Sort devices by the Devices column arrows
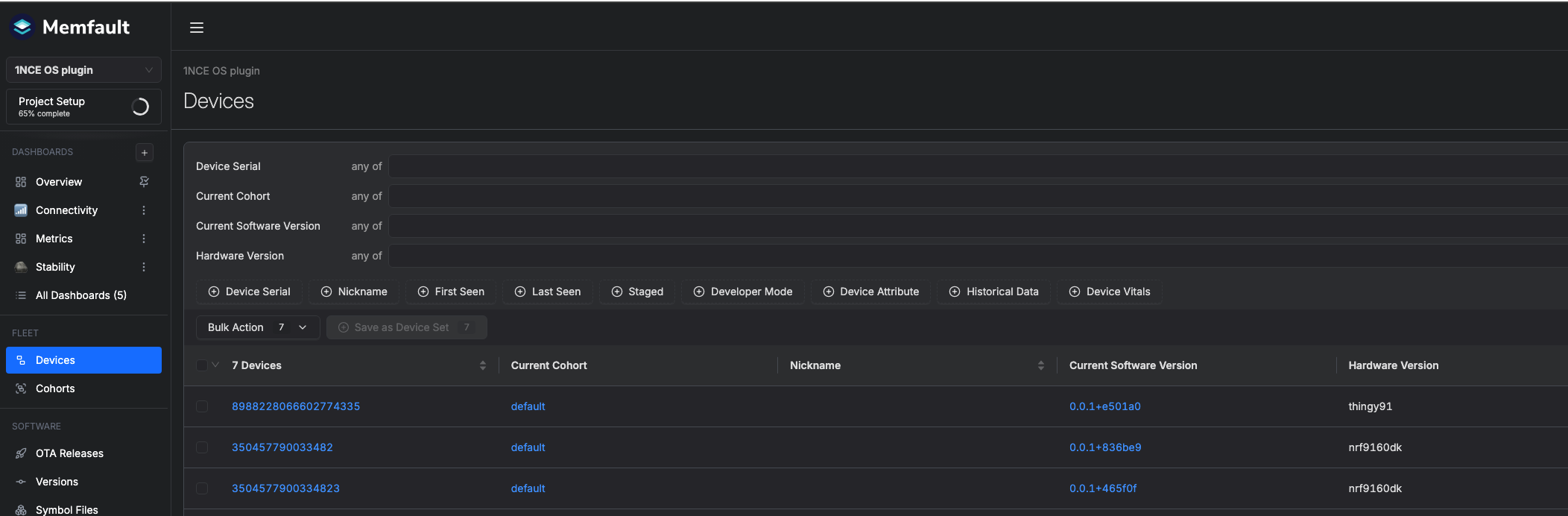This screenshot has height=516, width=1568. pyautogui.click(x=483, y=365)
